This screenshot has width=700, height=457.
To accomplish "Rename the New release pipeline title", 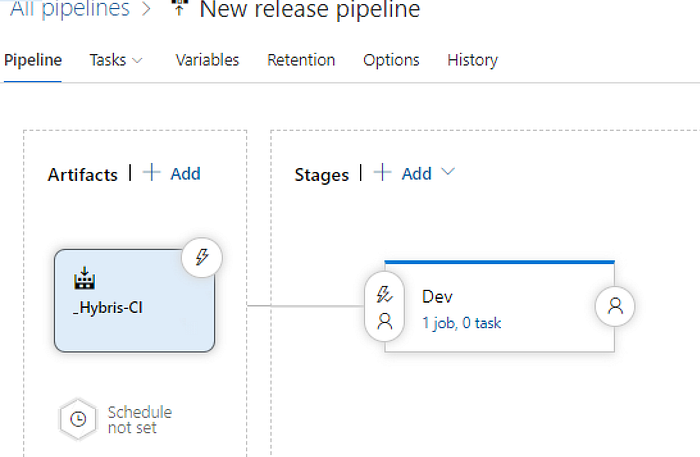I will 310,9.
